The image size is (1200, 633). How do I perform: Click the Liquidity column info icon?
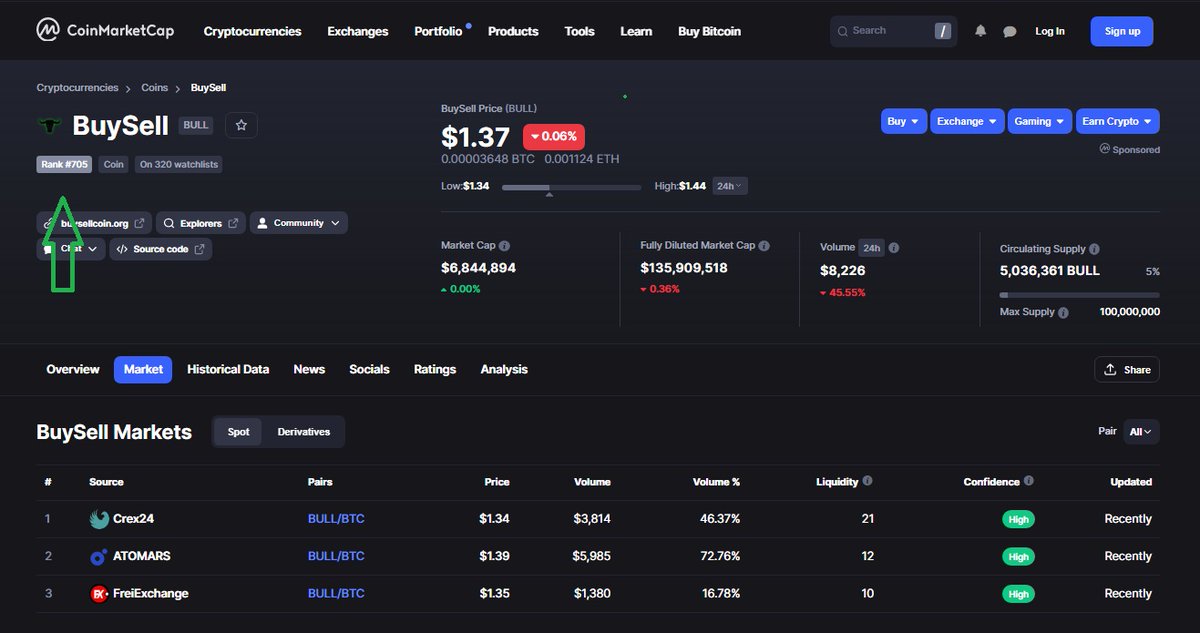866,481
